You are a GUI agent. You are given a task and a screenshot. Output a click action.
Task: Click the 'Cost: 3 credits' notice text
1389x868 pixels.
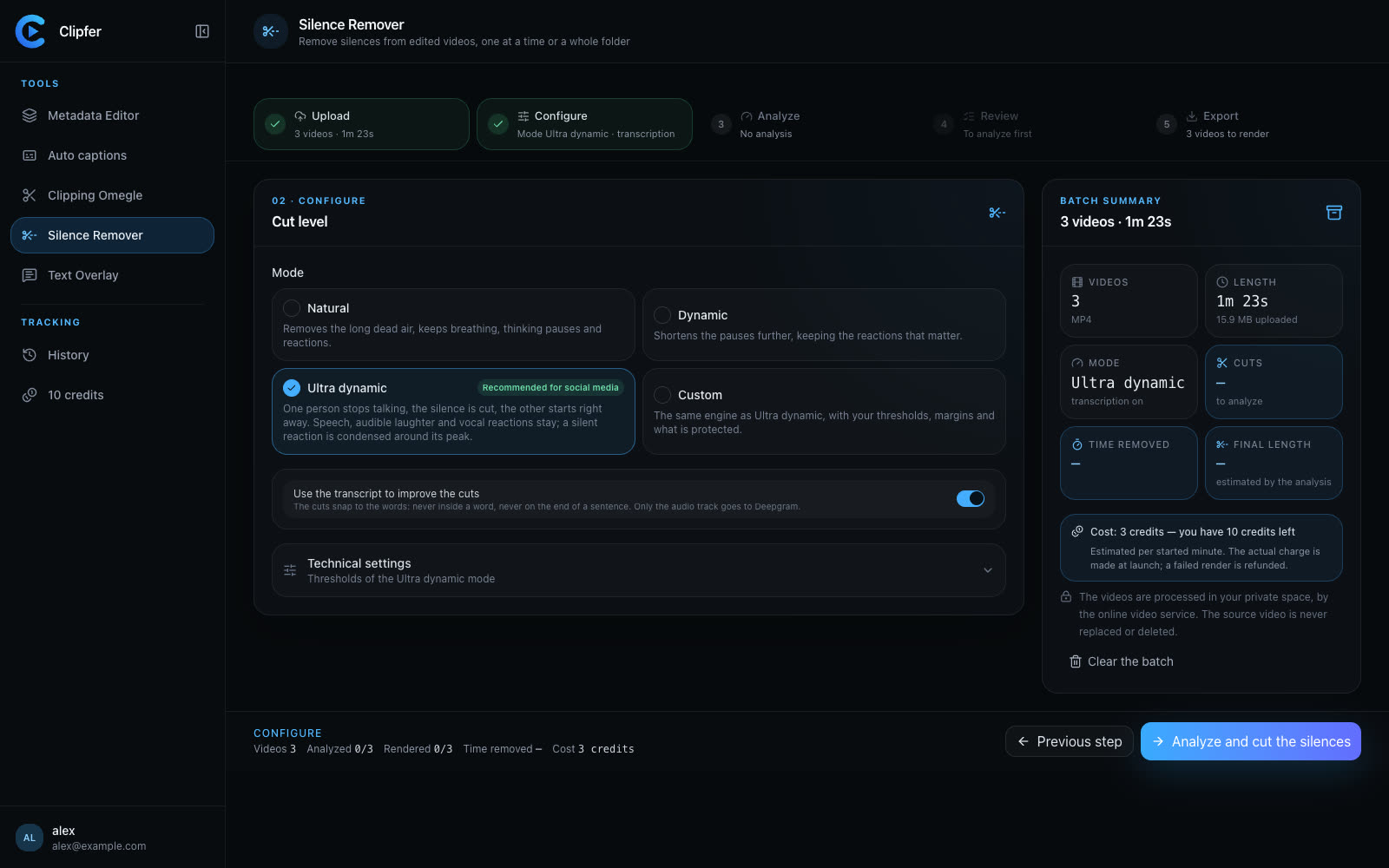coord(1193,532)
